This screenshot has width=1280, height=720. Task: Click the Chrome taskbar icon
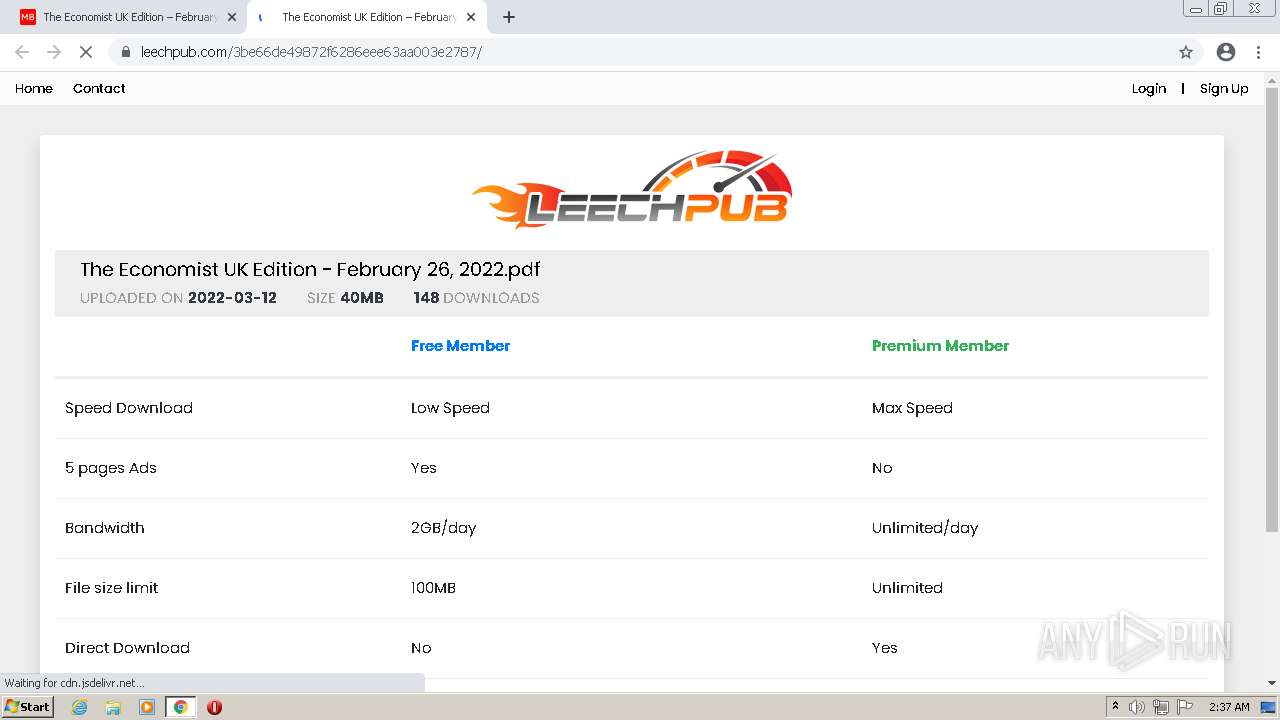(180, 707)
